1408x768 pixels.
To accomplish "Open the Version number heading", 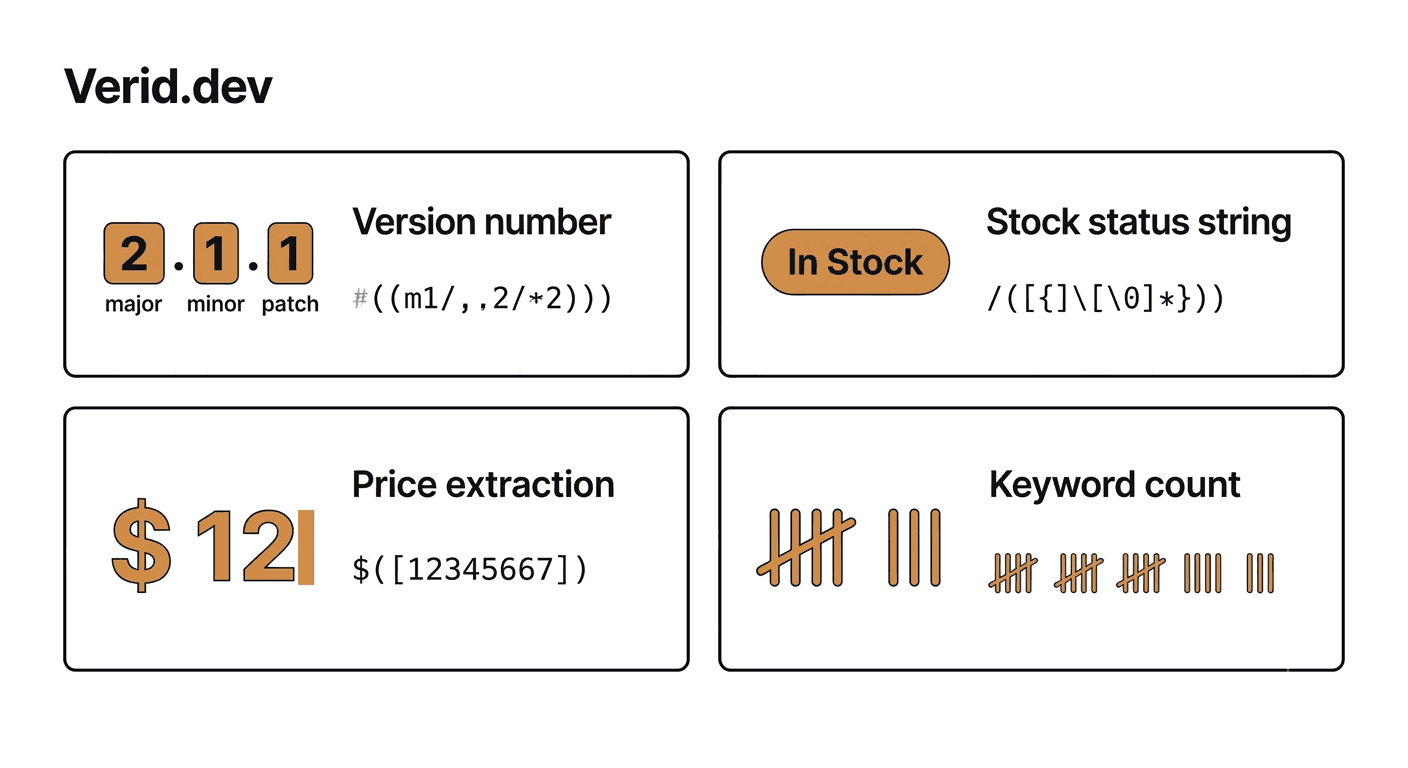I will point(482,221).
